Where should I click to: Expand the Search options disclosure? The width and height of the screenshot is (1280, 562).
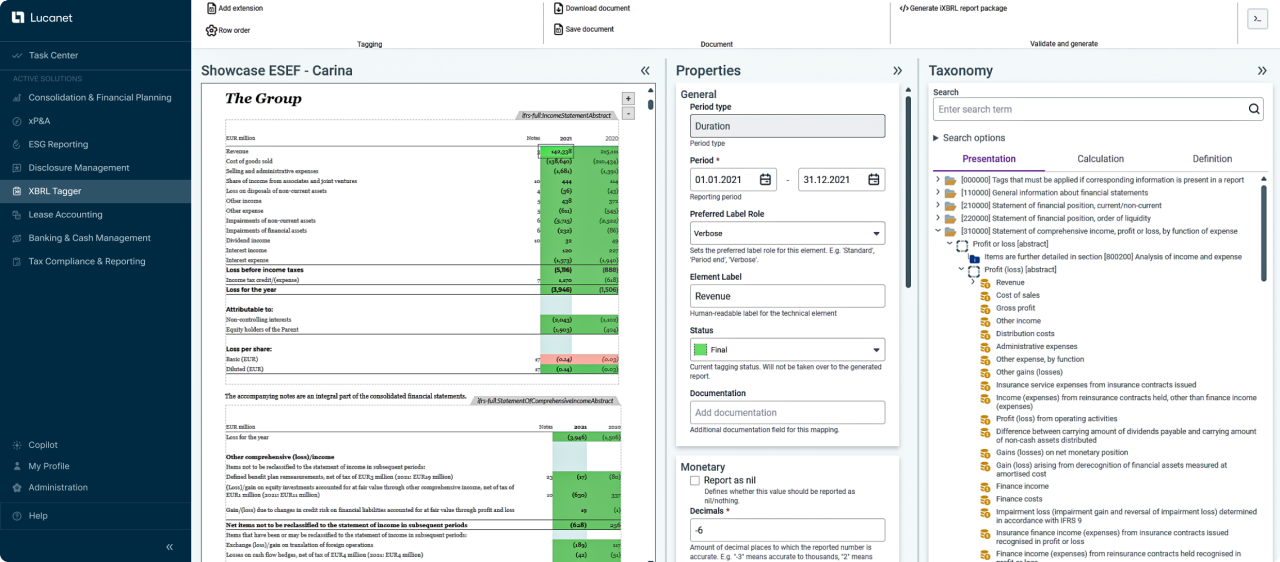937,138
